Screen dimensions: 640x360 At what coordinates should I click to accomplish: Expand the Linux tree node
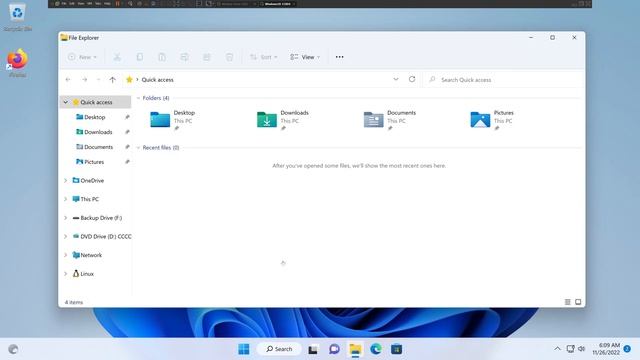[66, 274]
